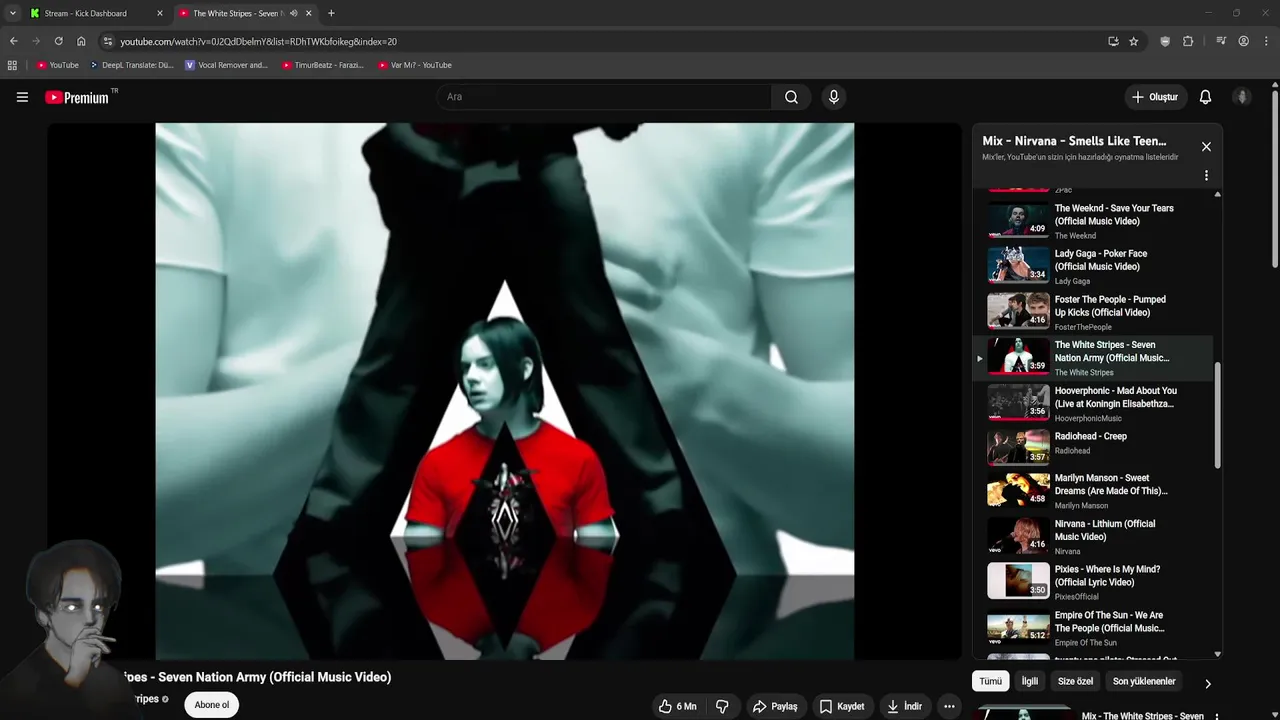Viewport: 1280px width, 720px height.
Task: Play Pixies Where Is My Mind
Action: pos(1093,583)
